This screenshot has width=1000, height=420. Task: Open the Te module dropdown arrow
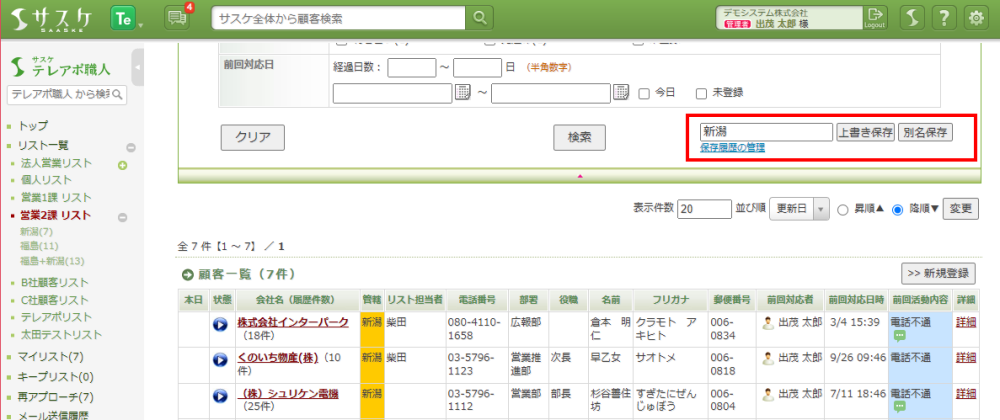(141, 22)
